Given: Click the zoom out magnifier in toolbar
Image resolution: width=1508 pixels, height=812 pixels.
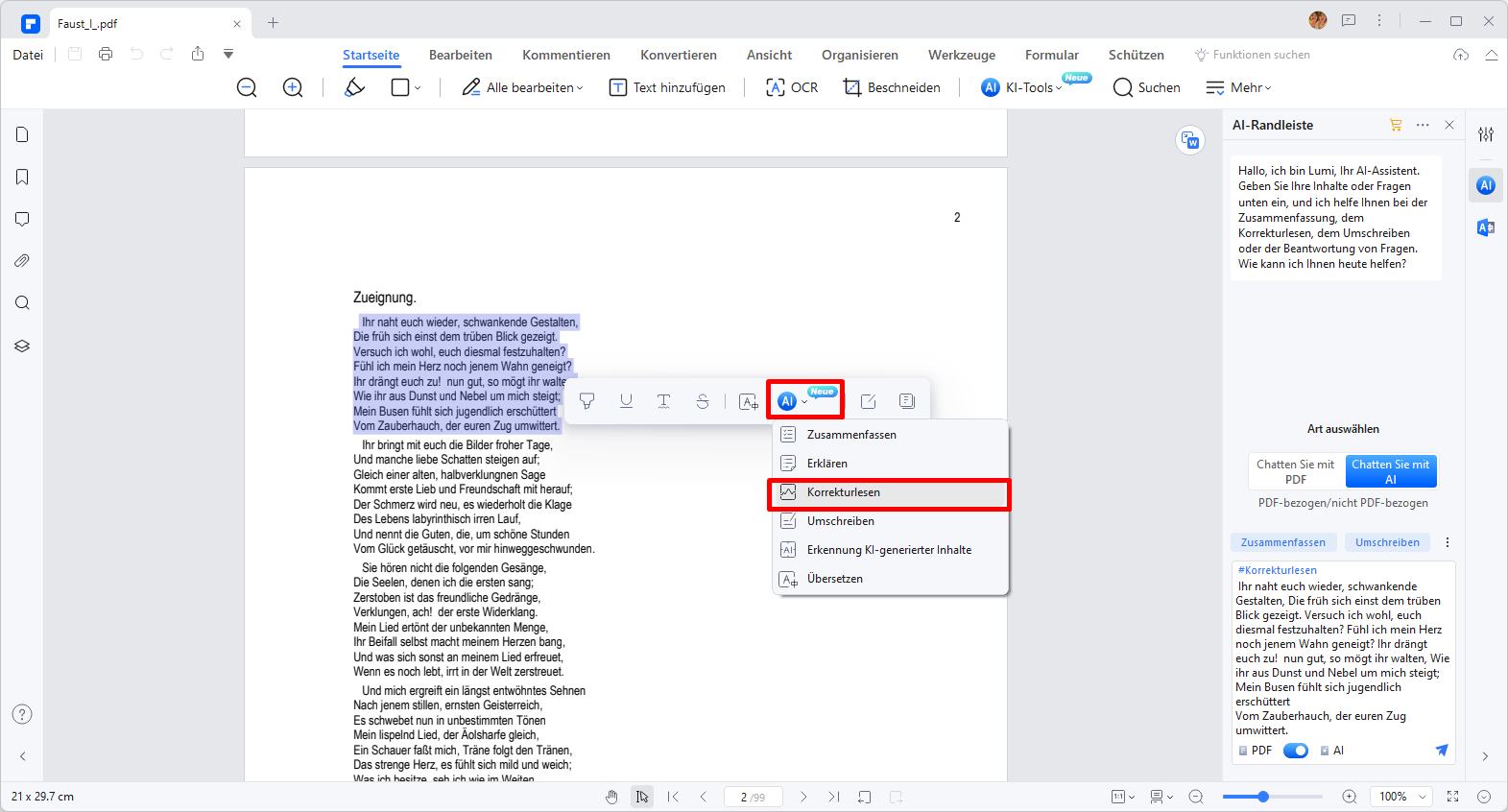Looking at the screenshot, I should (x=247, y=87).
